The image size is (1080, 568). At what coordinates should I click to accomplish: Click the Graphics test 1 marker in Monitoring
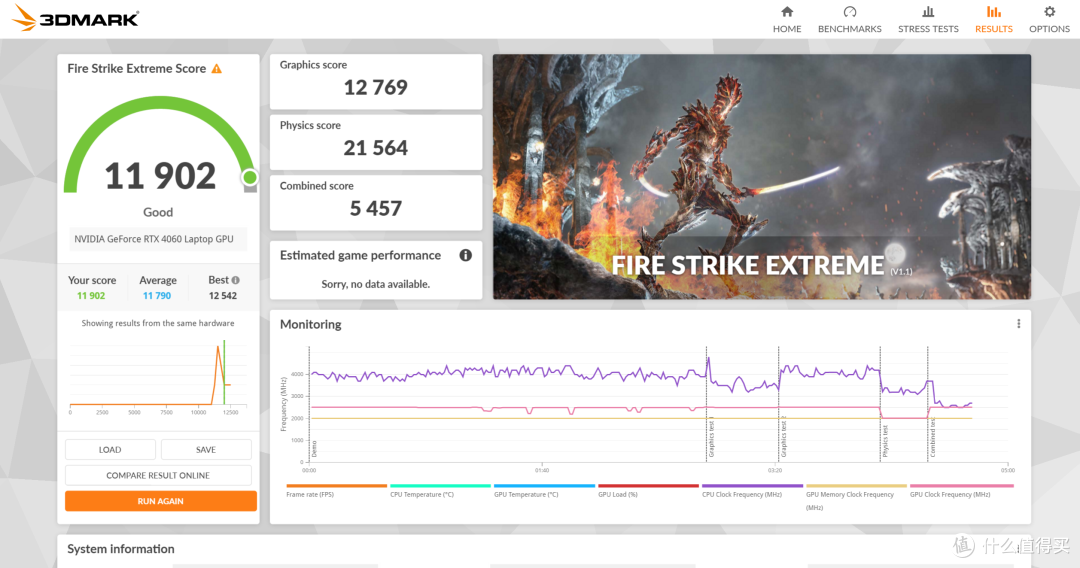[711, 438]
